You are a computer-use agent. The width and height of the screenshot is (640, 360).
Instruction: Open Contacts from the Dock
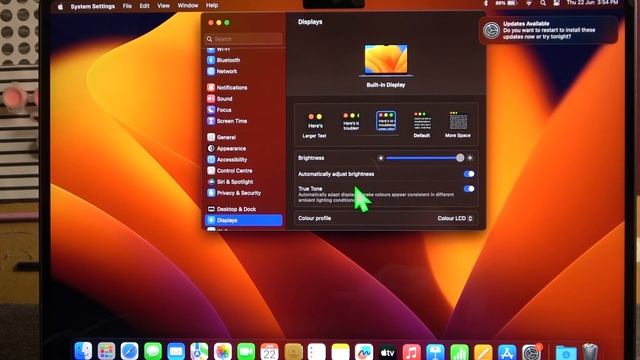[293, 351]
